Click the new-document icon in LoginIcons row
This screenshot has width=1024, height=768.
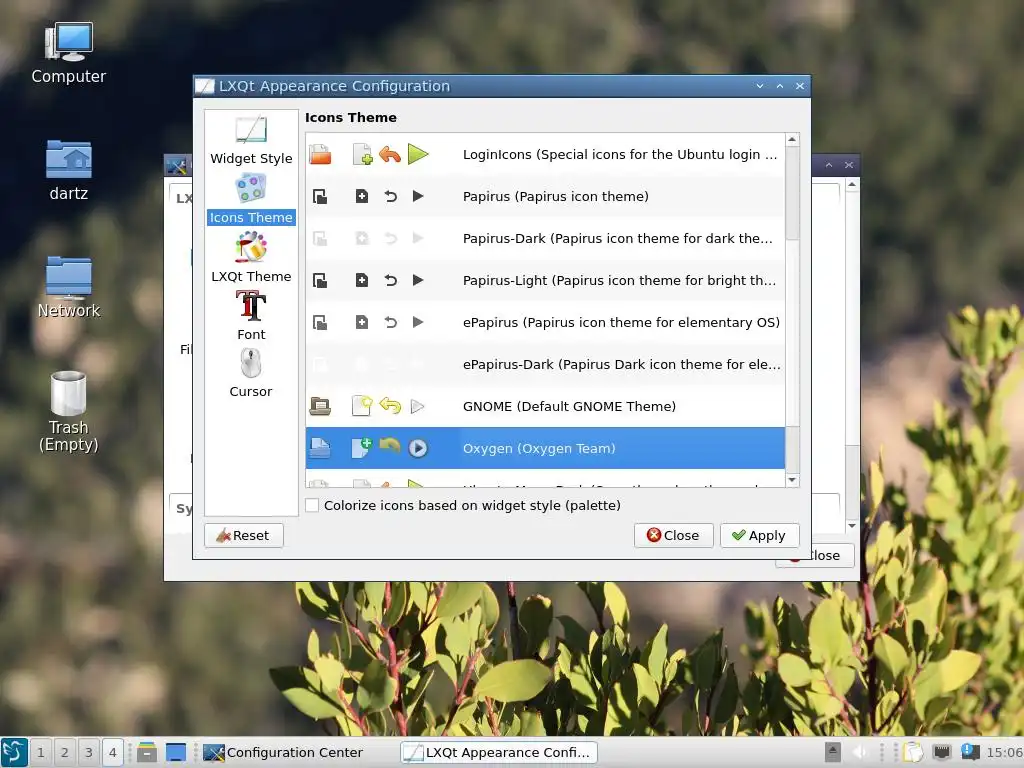[362, 155]
